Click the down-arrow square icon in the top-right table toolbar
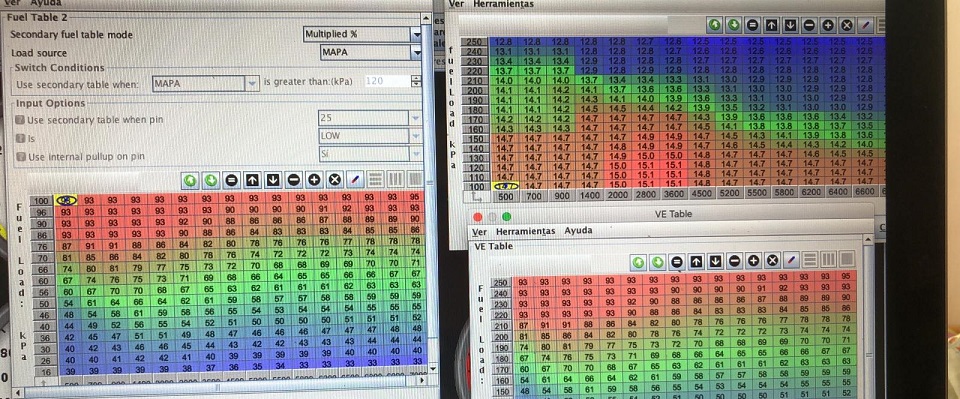960x399 pixels. point(790,25)
